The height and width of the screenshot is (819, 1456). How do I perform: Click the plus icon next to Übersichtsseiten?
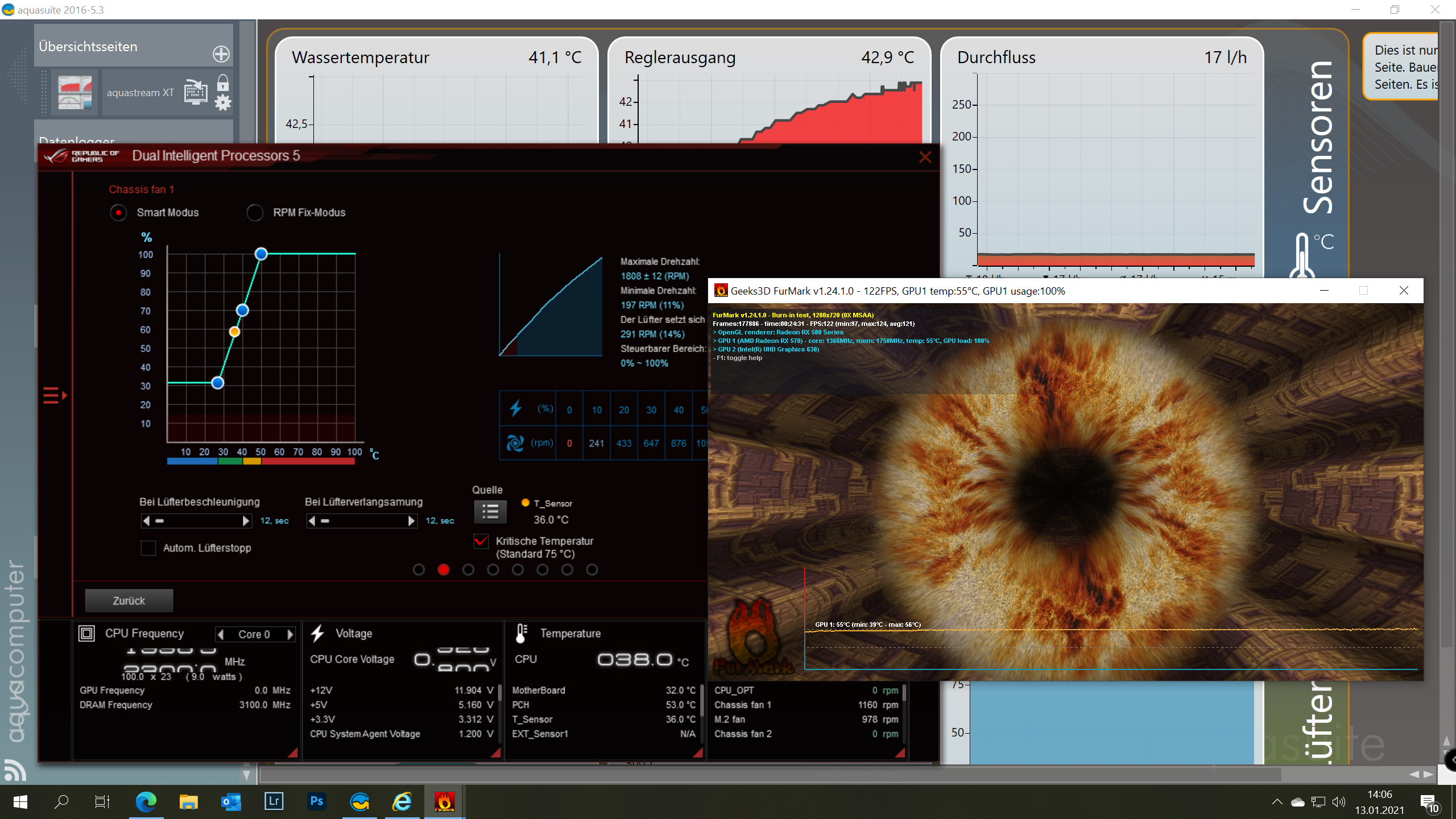(221, 54)
